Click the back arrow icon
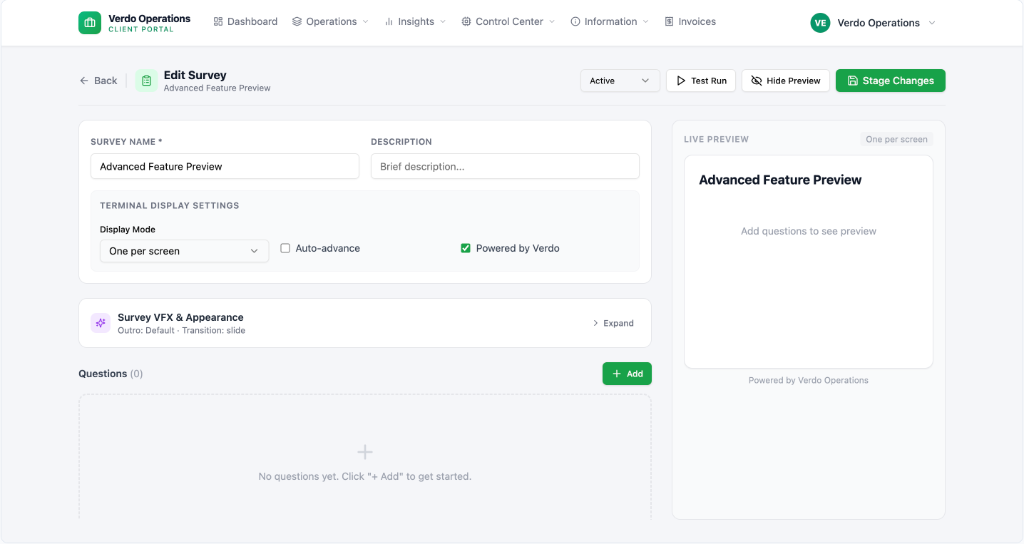Image resolution: width=1024 pixels, height=544 pixels. [84, 80]
